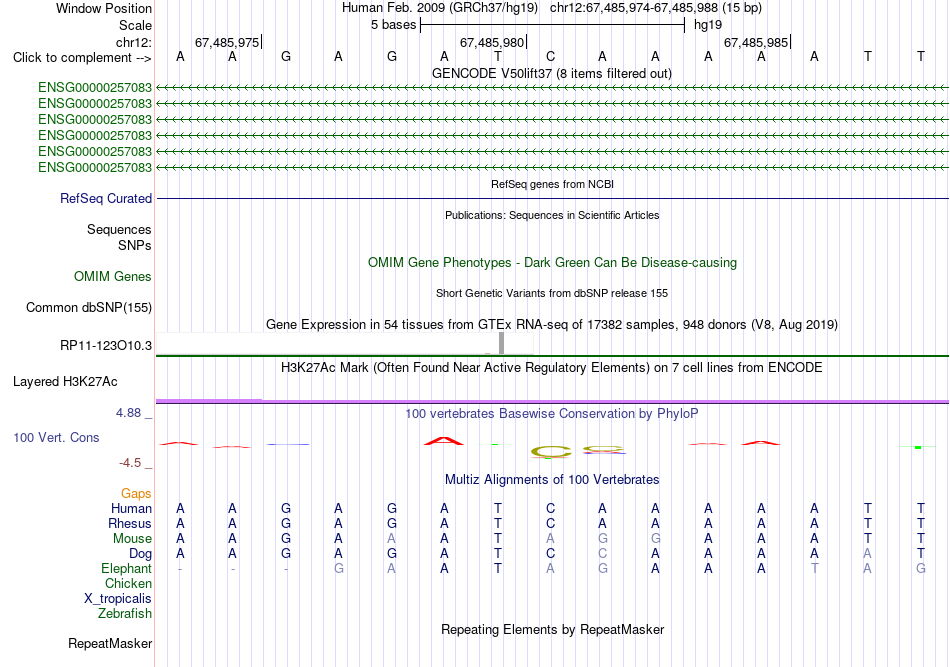The height and width of the screenshot is (667, 950).
Task: Click the 'SNPs' subtrack label
Action: (135, 245)
